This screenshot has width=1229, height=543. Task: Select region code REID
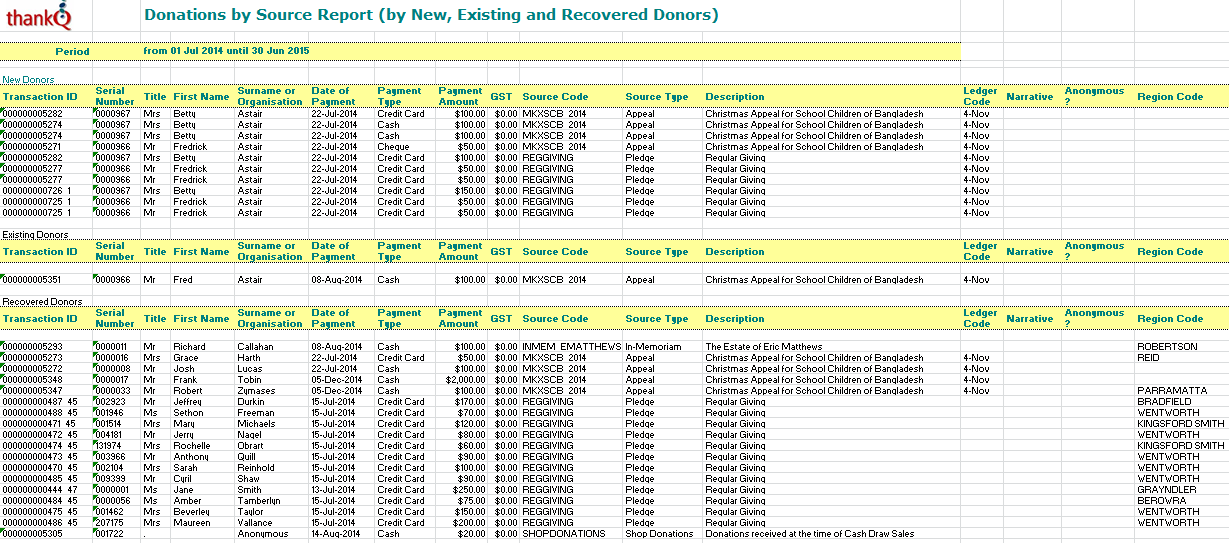pyautogui.click(x=1148, y=358)
